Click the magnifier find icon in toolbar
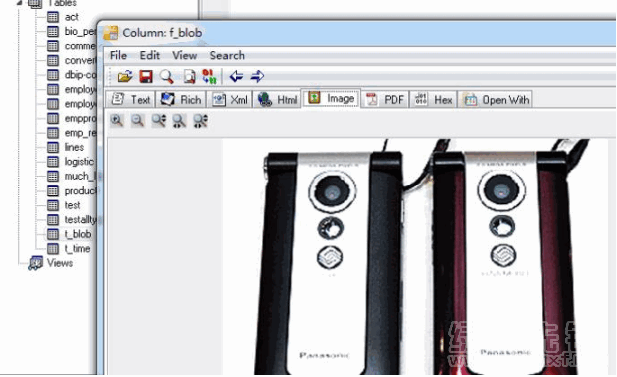 click(166, 76)
